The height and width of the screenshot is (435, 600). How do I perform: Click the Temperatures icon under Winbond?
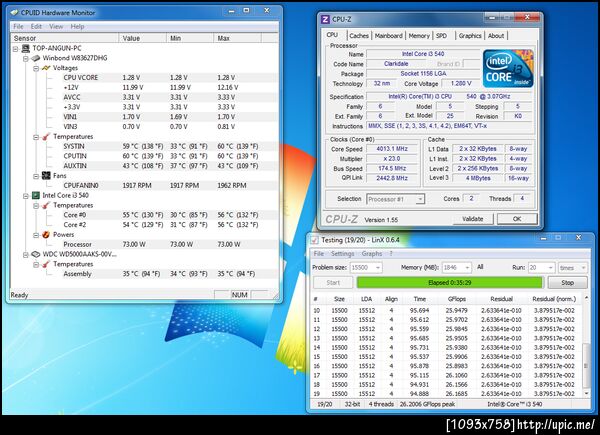[x=46, y=137]
